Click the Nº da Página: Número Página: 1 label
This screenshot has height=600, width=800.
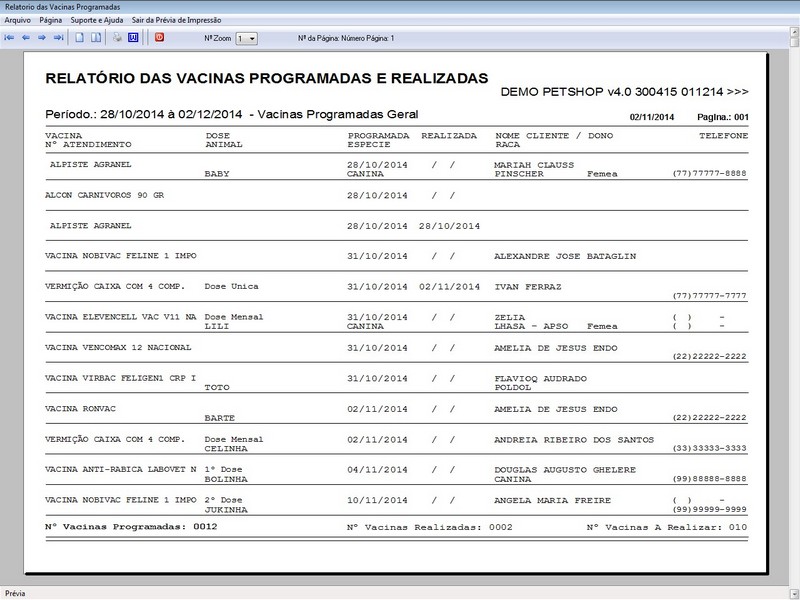(346, 38)
